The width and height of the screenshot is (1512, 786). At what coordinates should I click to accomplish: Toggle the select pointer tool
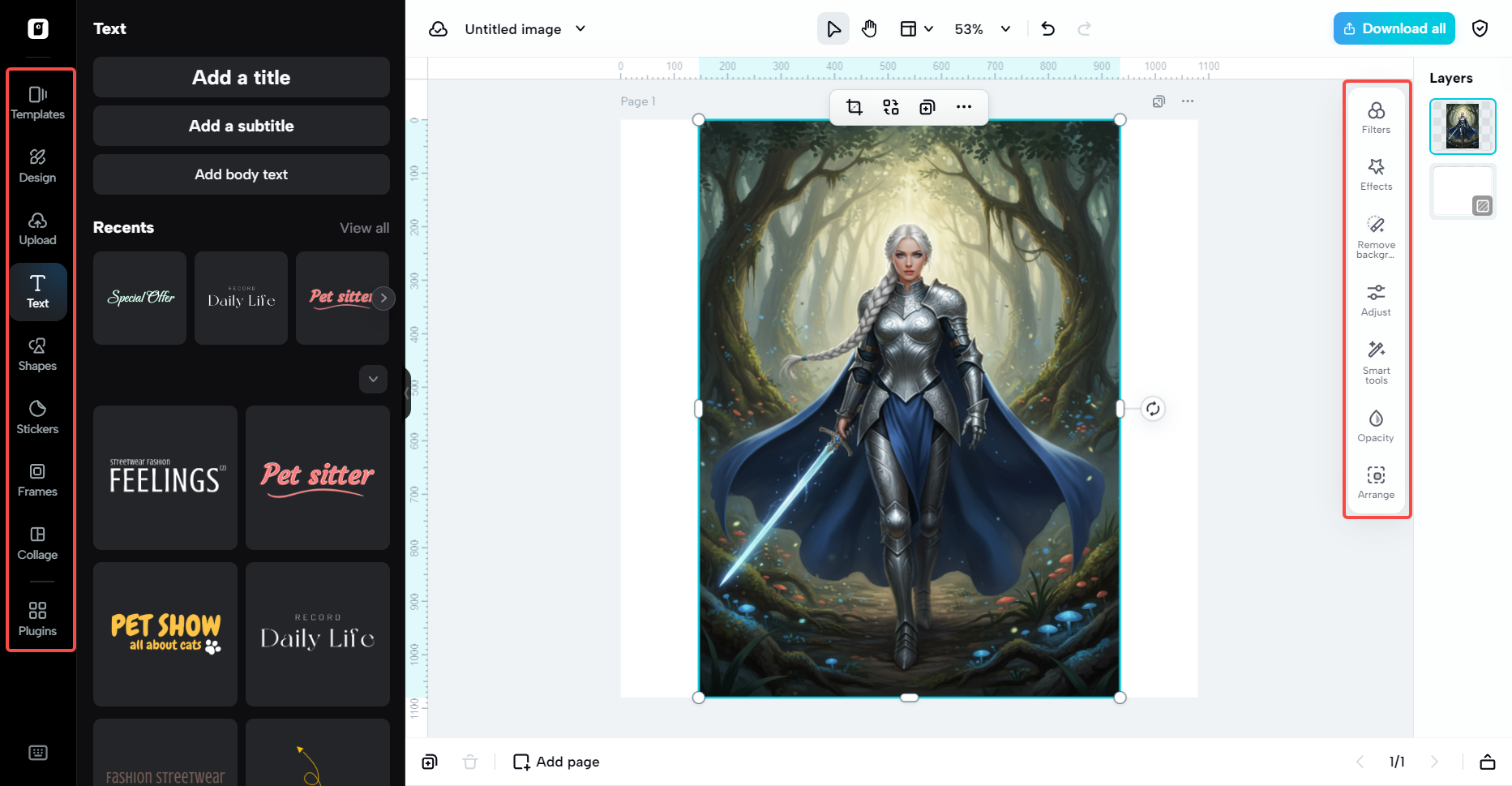(x=833, y=29)
